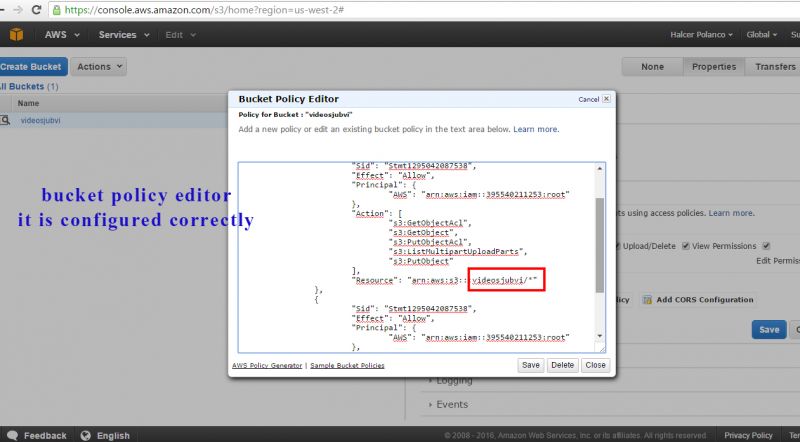Click the globe icon next to English
The image size is (800, 442).
86,435
